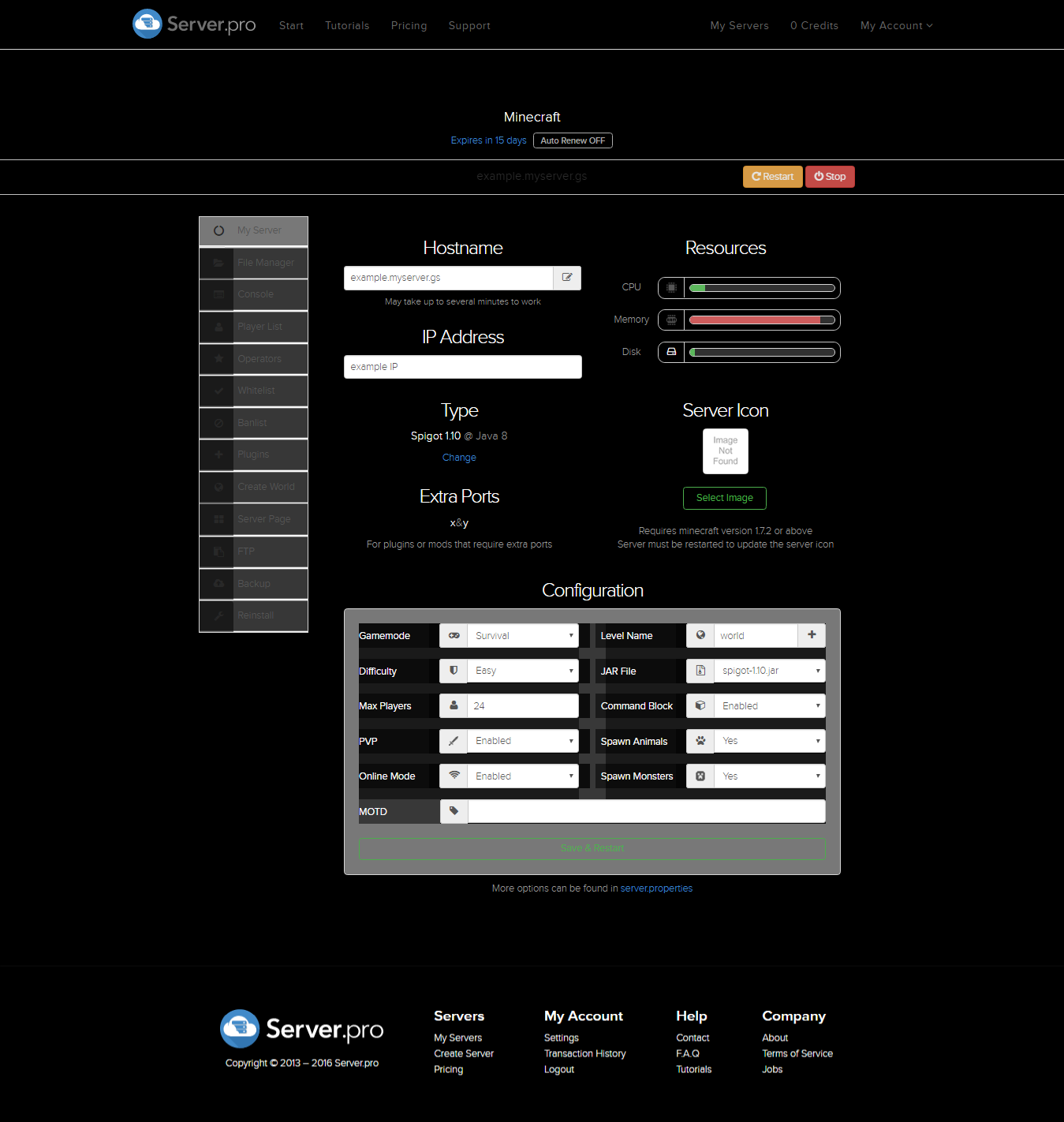Click the Memory usage bar
This screenshot has width=1064, height=1122.
pyautogui.click(x=760, y=320)
